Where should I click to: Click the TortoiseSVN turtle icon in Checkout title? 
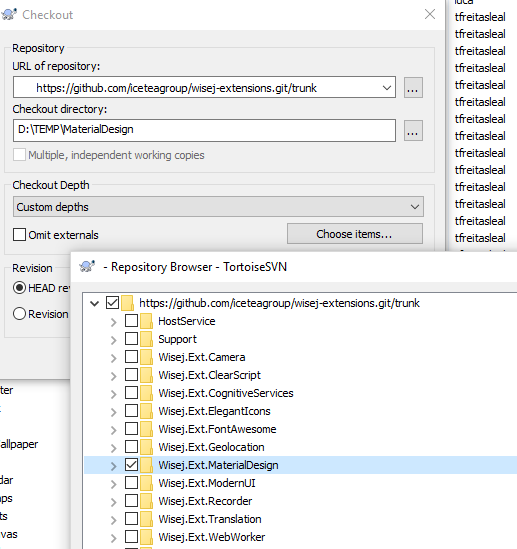point(9,14)
